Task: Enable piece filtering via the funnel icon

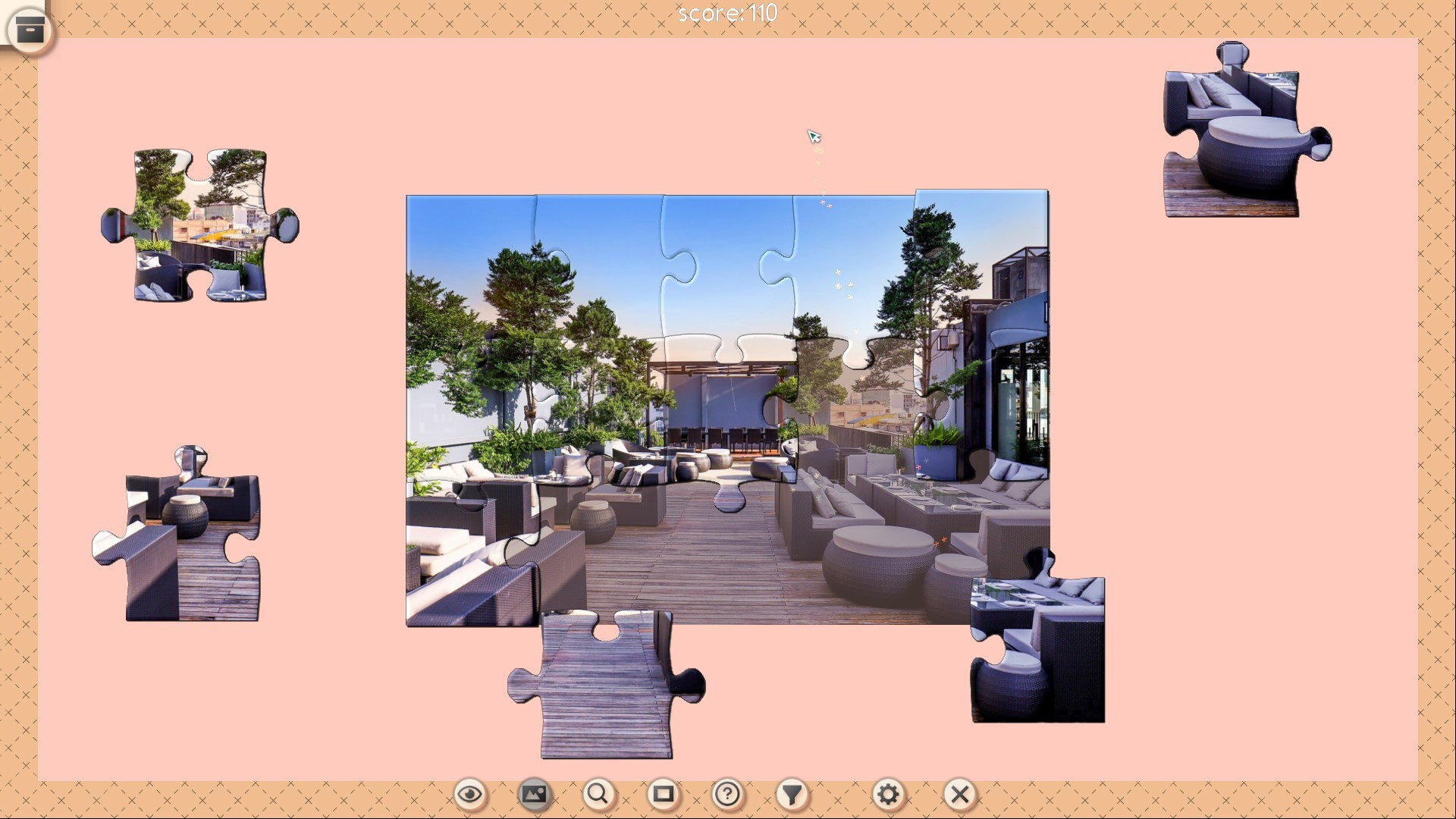Action: (792, 793)
